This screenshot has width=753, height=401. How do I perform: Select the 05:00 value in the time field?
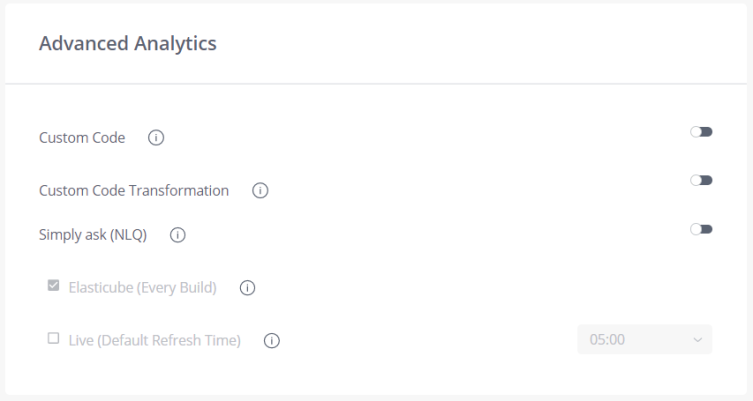tap(607, 340)
